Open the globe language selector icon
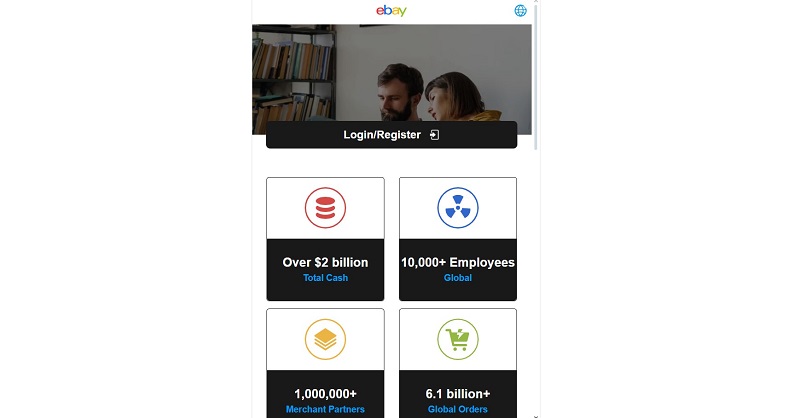Image resolution: width=800 pixels, height=418 pixels. click(520, 11)
